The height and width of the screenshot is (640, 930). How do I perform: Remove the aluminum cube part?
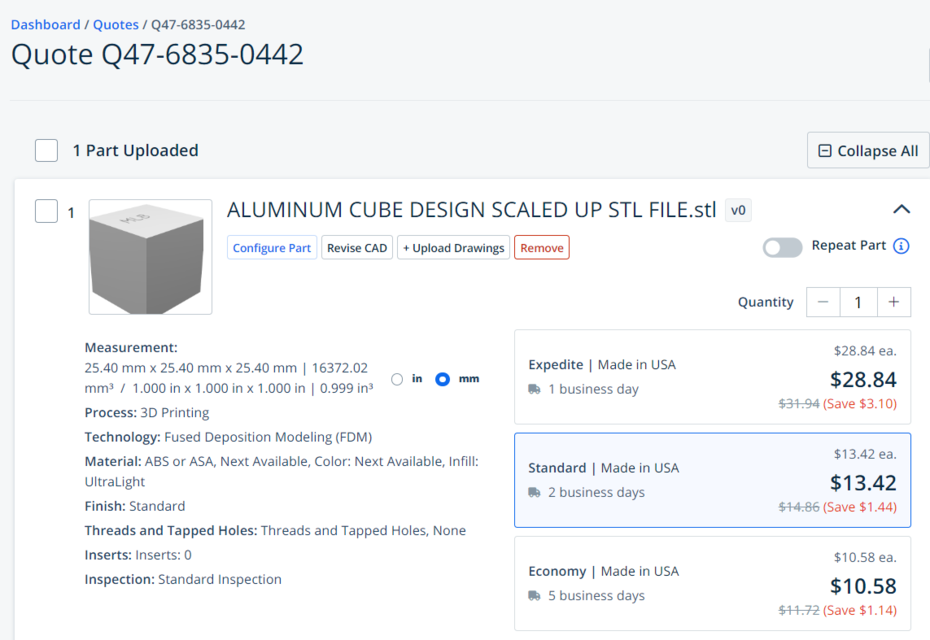tap(541, 247)
